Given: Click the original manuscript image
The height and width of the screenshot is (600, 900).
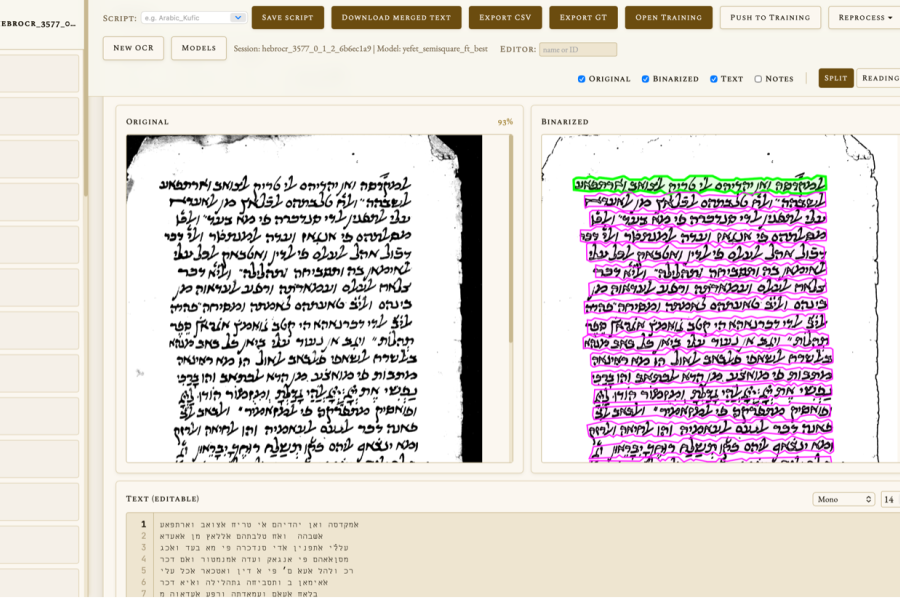Looking at the screenshot, I should (304, 299).
